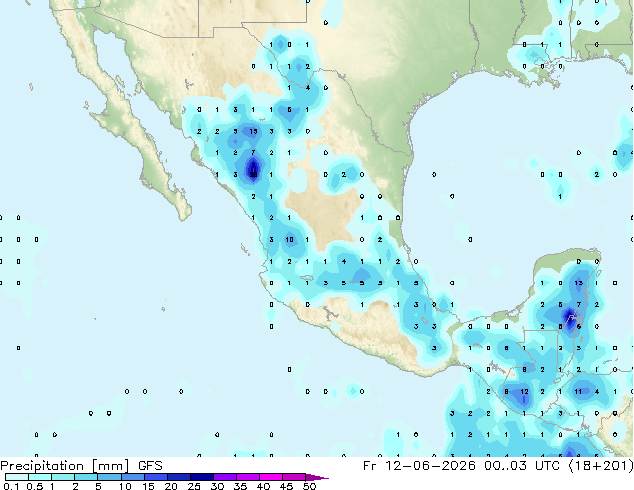Click the above-50 arrow tip of legend
The image size is (634, 490).
(317, 477)
